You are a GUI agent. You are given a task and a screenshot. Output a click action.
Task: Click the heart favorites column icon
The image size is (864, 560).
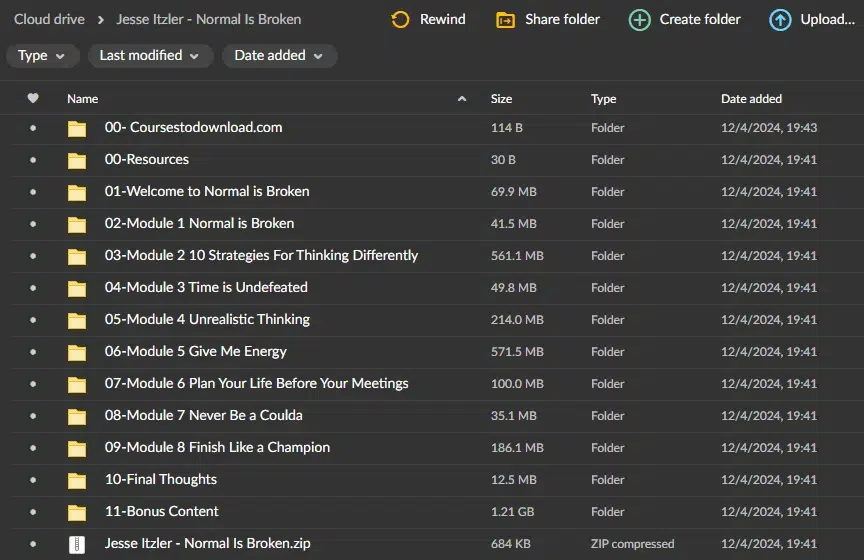tap(33, 98)
